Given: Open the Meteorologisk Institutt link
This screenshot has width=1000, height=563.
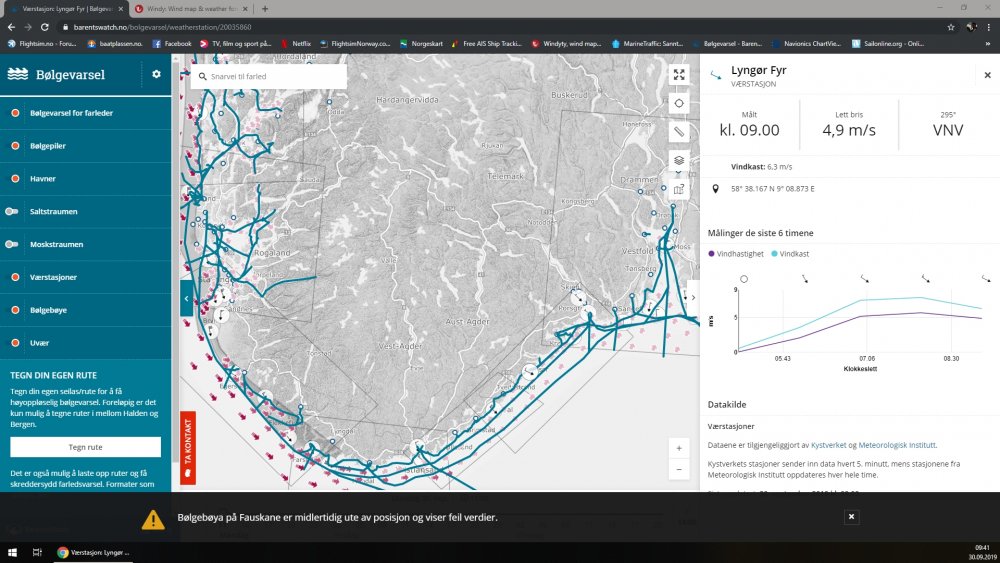Looking at the screenshot, I should pyautogui.click(x=897, y=445).
